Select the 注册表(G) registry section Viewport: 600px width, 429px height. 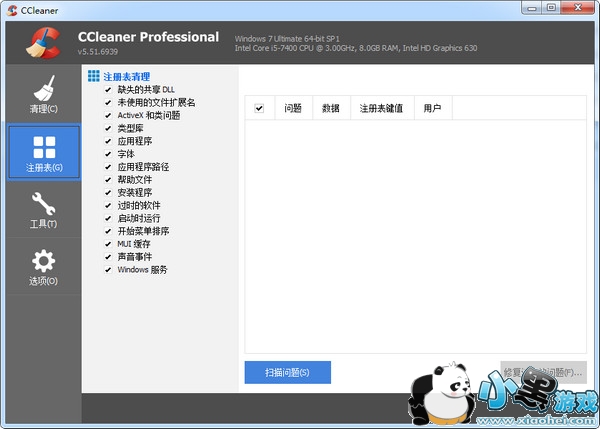pyautogui.click(x=44, y=152)
